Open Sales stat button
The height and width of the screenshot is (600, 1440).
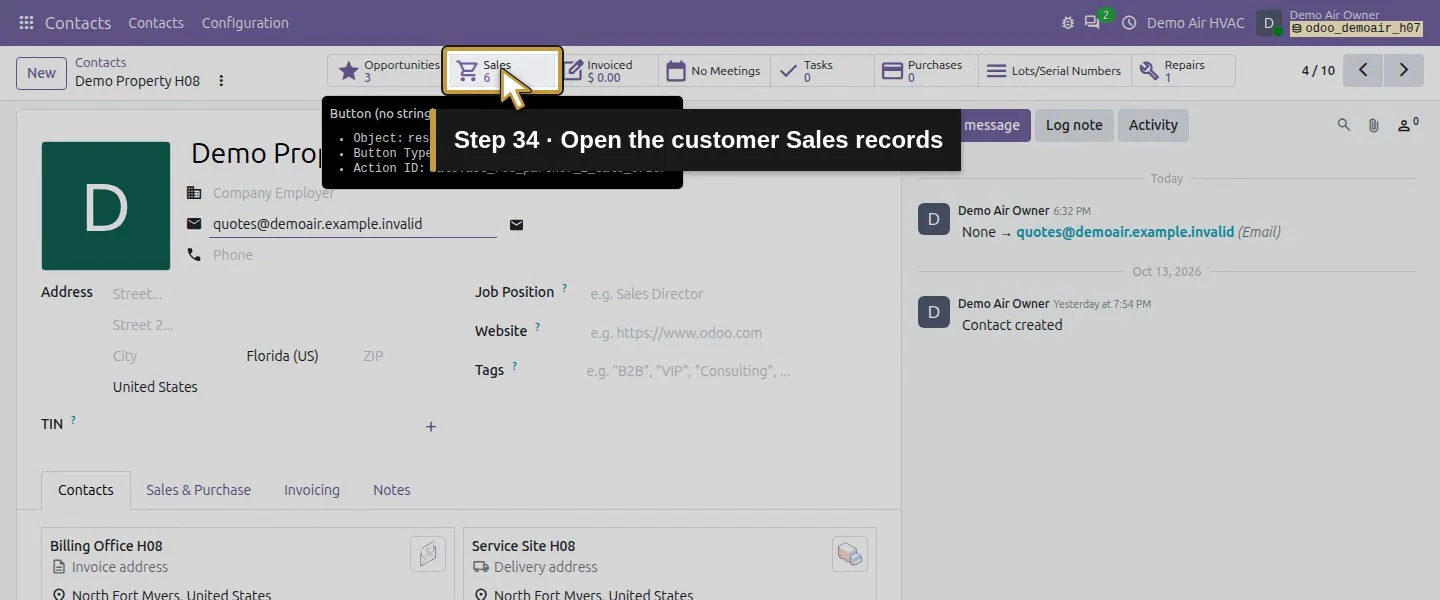click(x=502, y=71)
